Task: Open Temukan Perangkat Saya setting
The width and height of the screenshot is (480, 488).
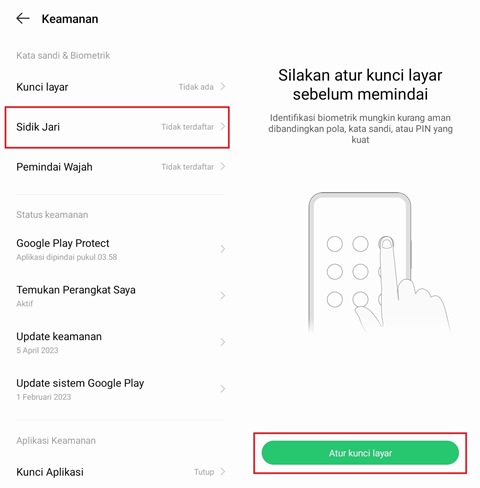Action: click(x=121, y=296)
